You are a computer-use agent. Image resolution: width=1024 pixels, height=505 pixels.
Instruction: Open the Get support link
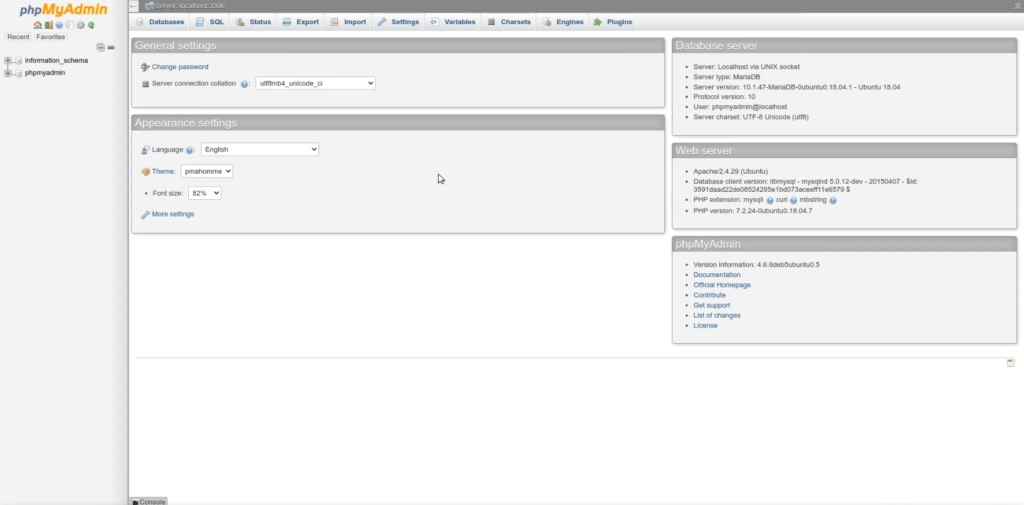pyautogui.click(x=712, y=306)
